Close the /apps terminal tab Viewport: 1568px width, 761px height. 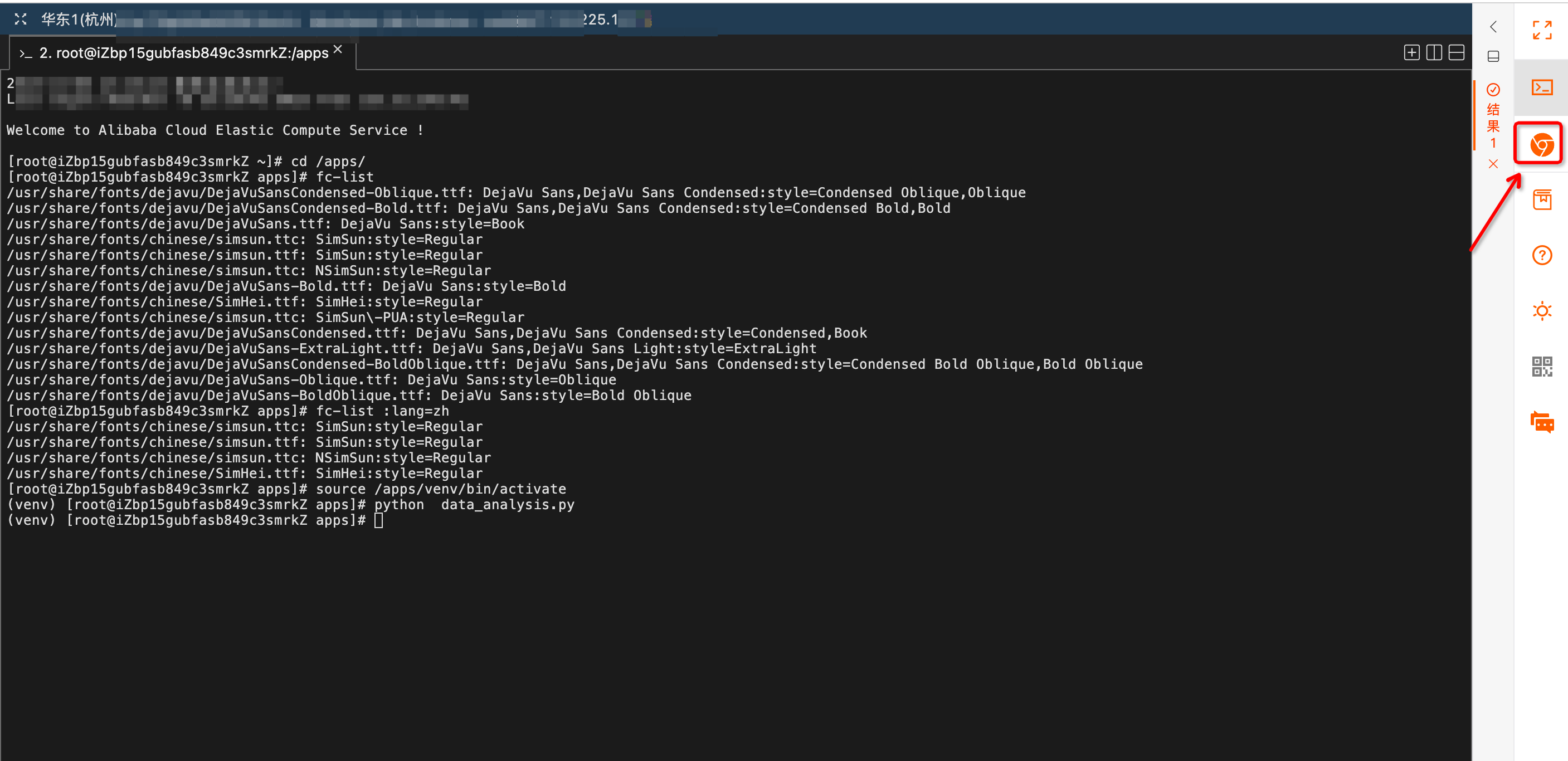338,50
